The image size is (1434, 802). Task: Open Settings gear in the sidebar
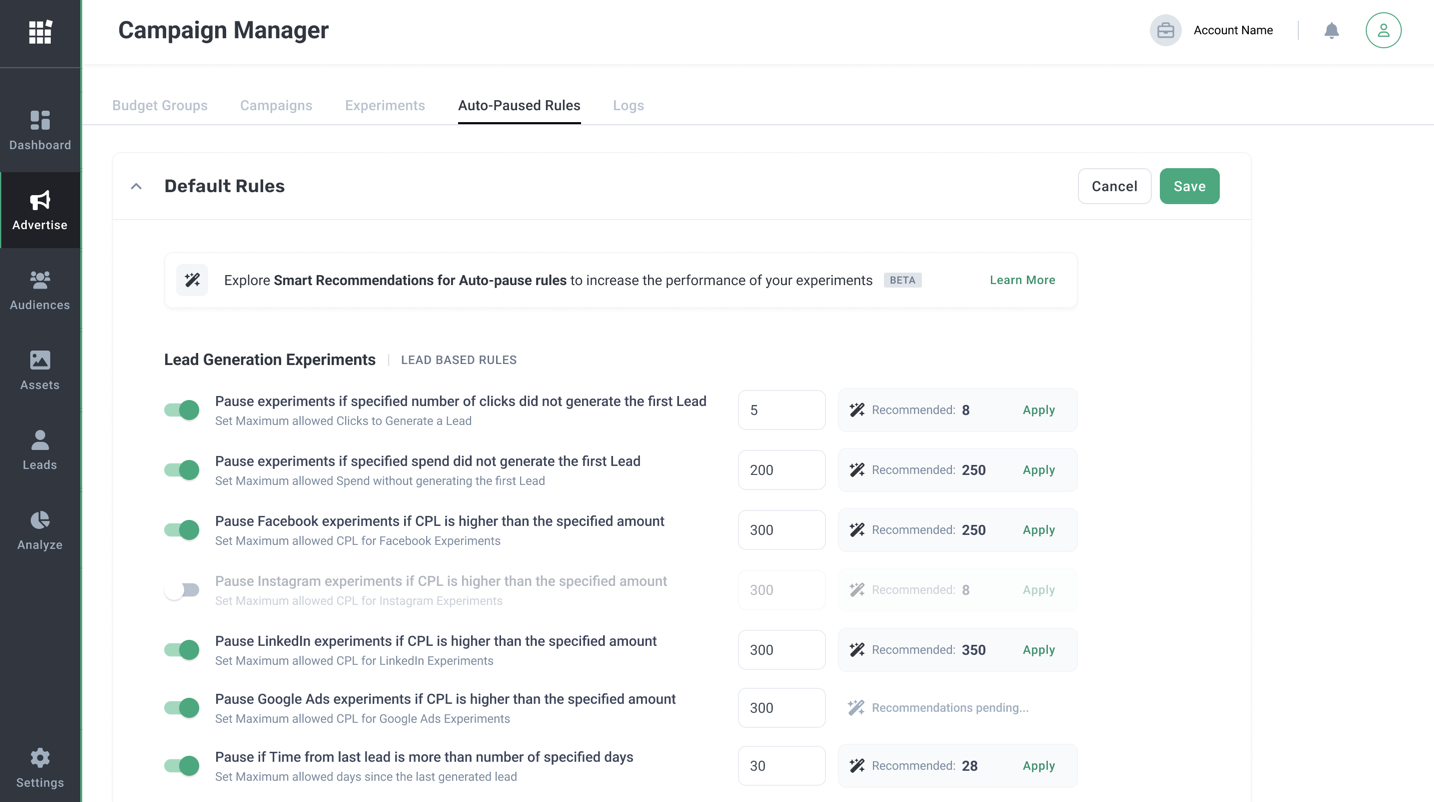(x=40, y=768)
